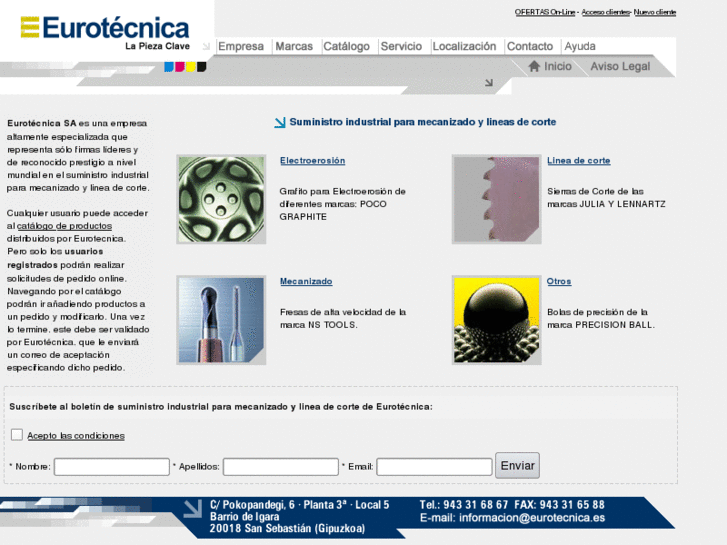Submit the form with Enviar
727x545 pixels.
click(517, 465)
